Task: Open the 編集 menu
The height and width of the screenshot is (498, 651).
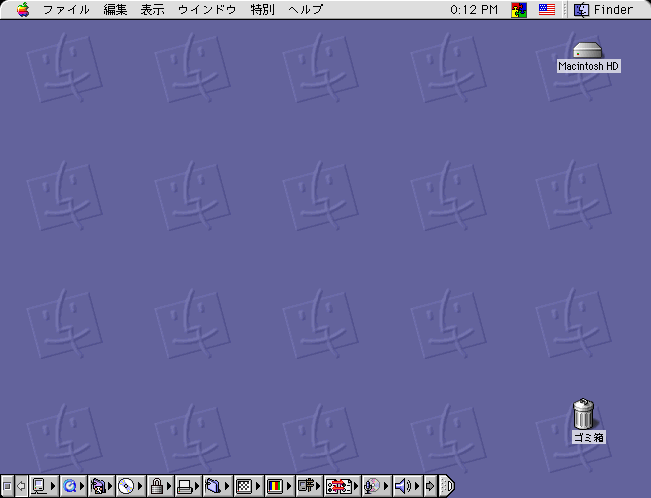Action: (x=115, y=9)
